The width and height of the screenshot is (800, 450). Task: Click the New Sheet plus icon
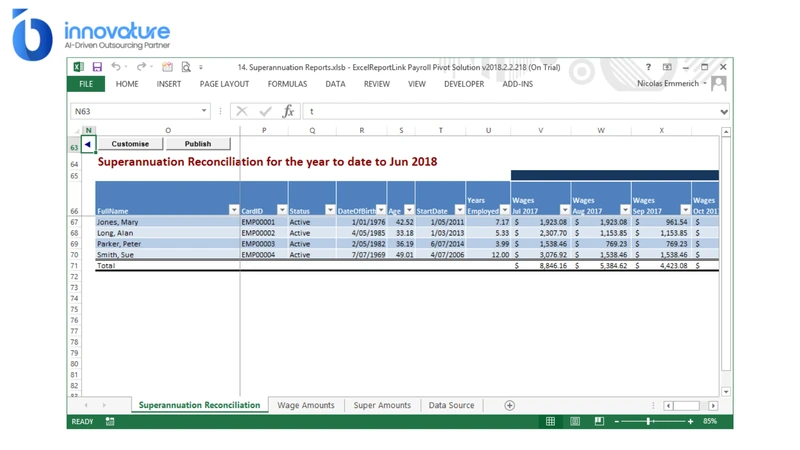click(509, 405)
